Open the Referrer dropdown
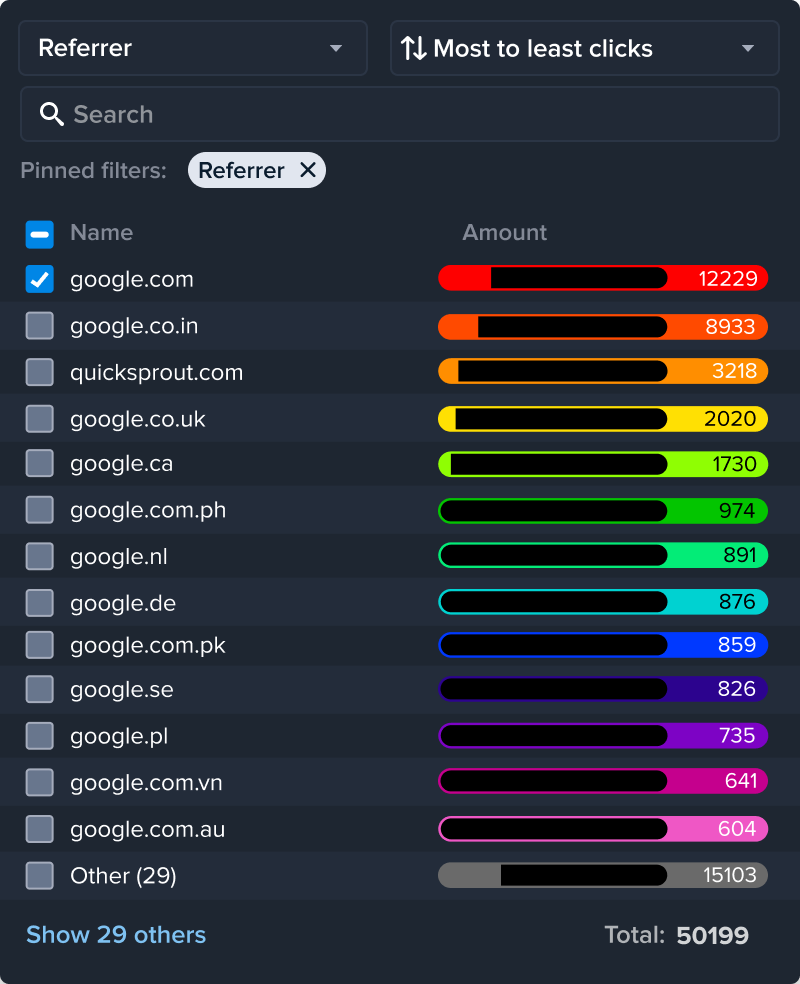 tap(193, 48)
